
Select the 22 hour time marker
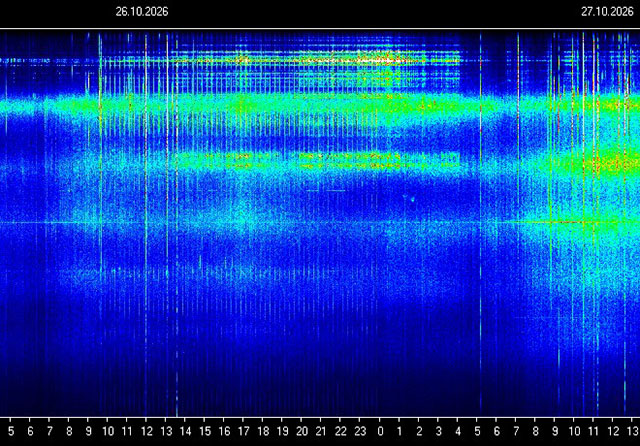341,431
